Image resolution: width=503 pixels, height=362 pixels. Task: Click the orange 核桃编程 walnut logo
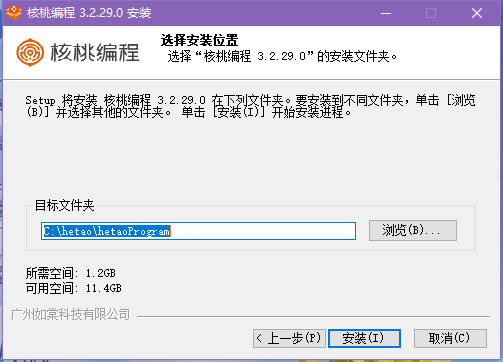click(x=30, y=52)
